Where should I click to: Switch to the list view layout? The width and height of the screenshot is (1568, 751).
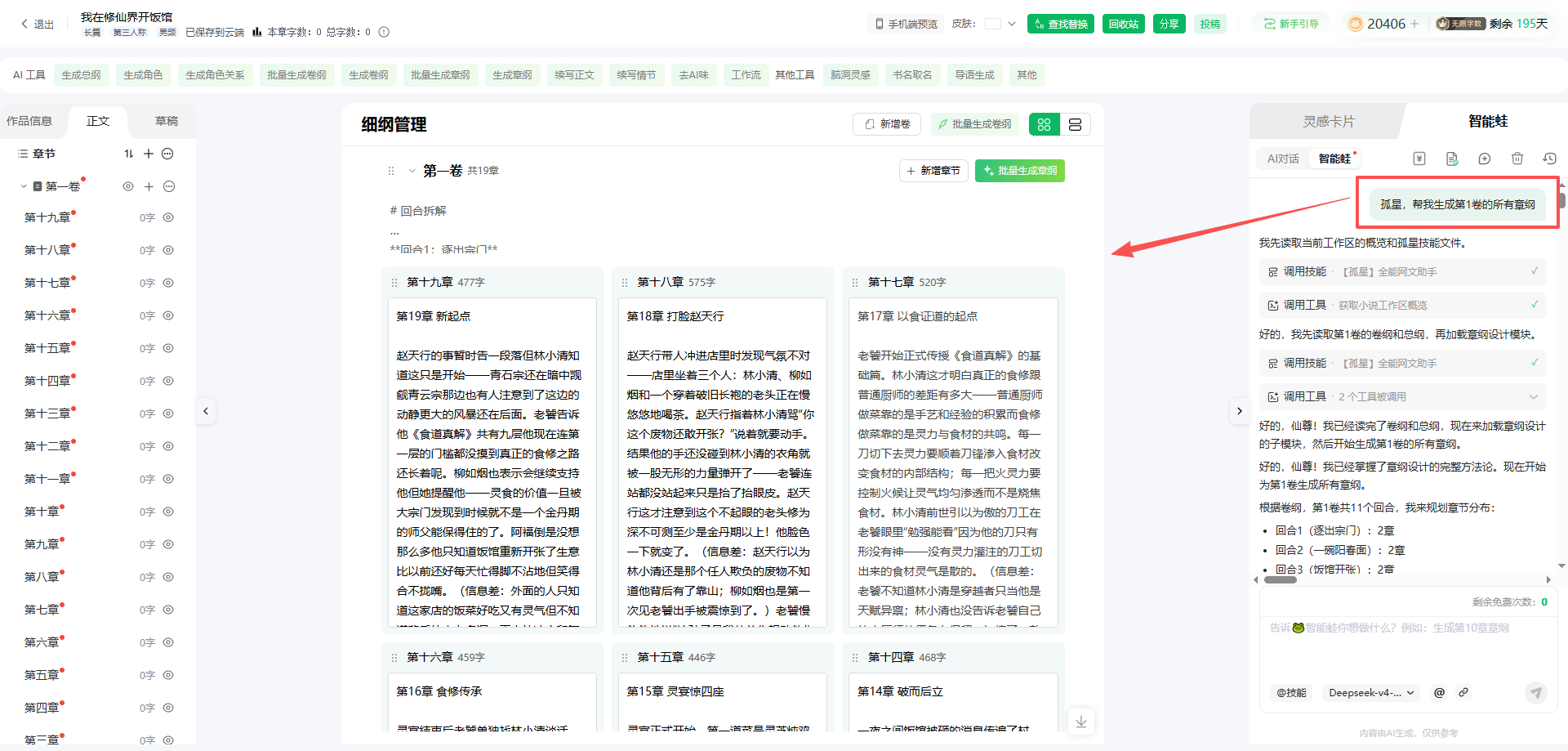[1075, 124]
